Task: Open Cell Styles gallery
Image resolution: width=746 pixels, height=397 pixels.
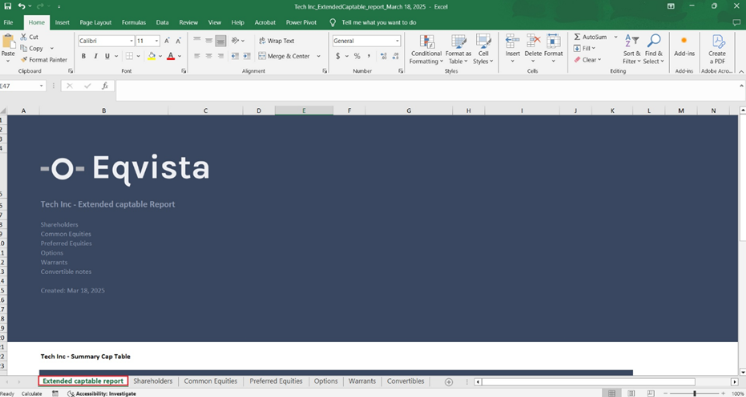Action: point(483,49)
